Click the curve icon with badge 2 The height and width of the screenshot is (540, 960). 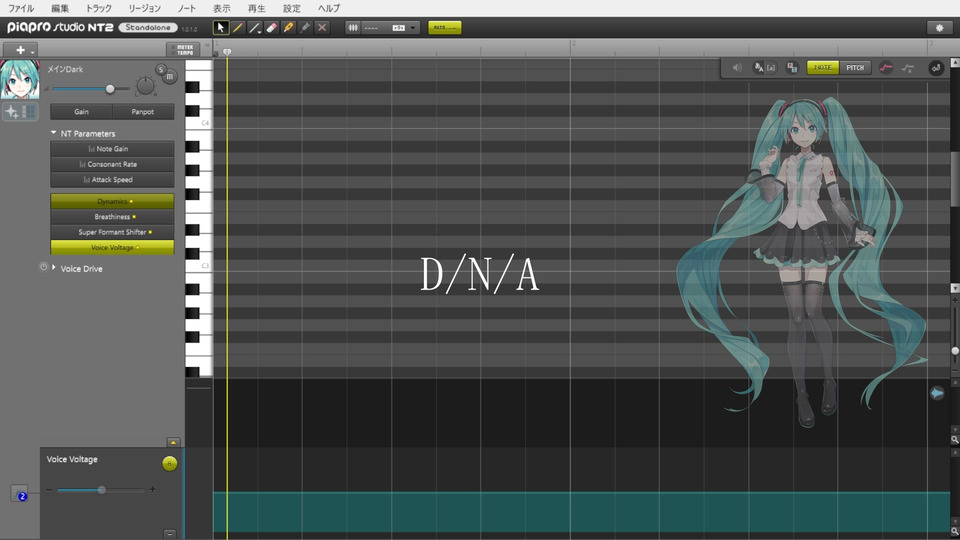20,492
